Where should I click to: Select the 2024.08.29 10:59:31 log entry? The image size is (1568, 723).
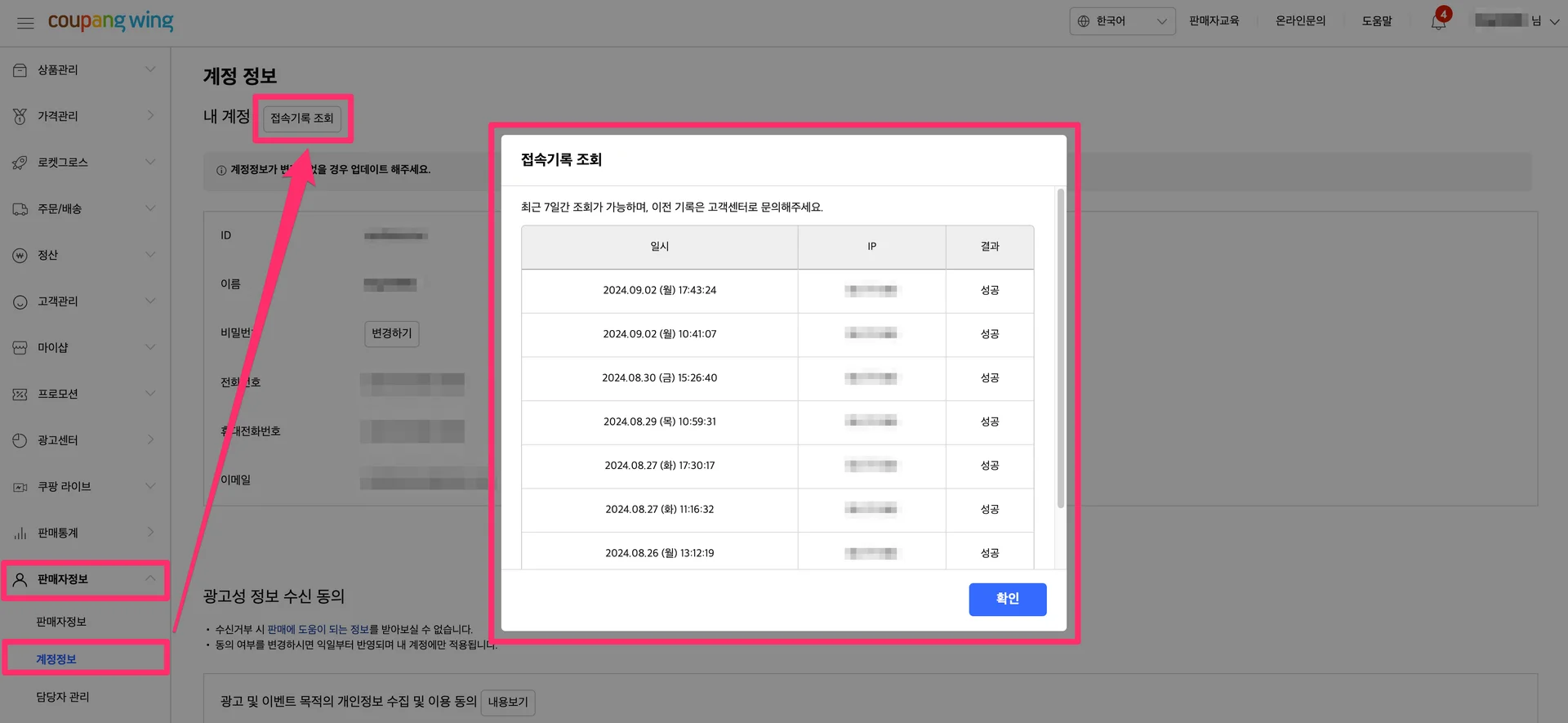(x=777, y=422)
